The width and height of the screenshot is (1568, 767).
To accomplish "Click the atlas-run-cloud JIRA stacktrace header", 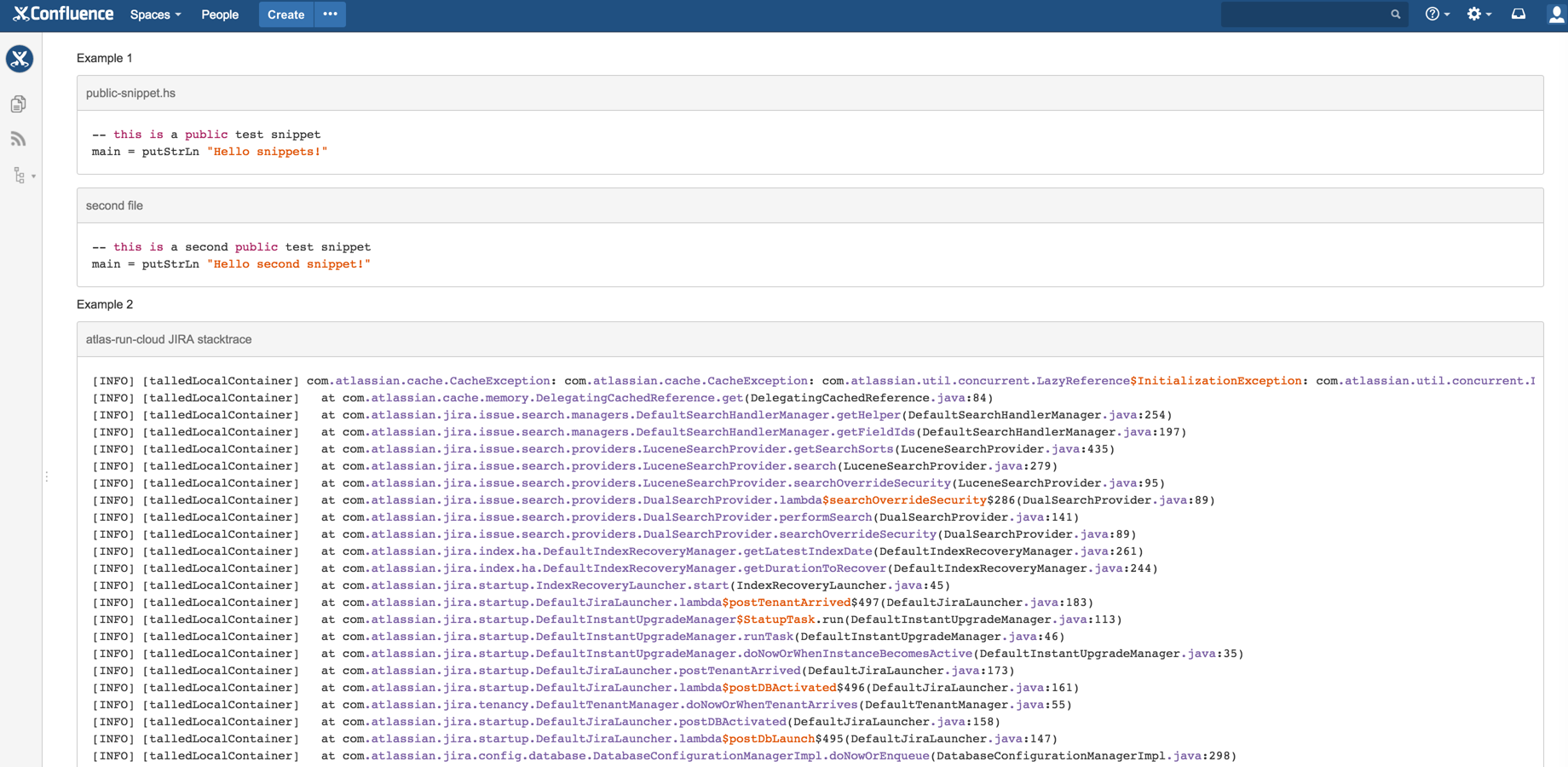I will pyautogui.click(x=810, y=339).
